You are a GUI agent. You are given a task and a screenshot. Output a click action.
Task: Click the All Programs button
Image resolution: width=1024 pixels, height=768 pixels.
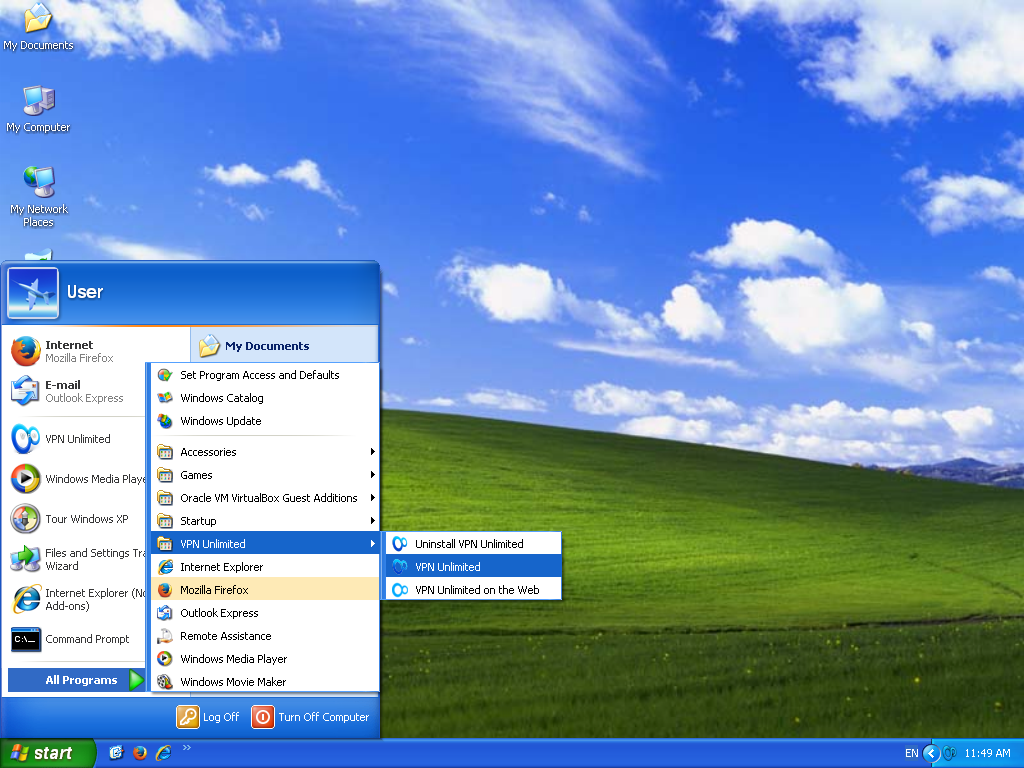tap(76, 680)
